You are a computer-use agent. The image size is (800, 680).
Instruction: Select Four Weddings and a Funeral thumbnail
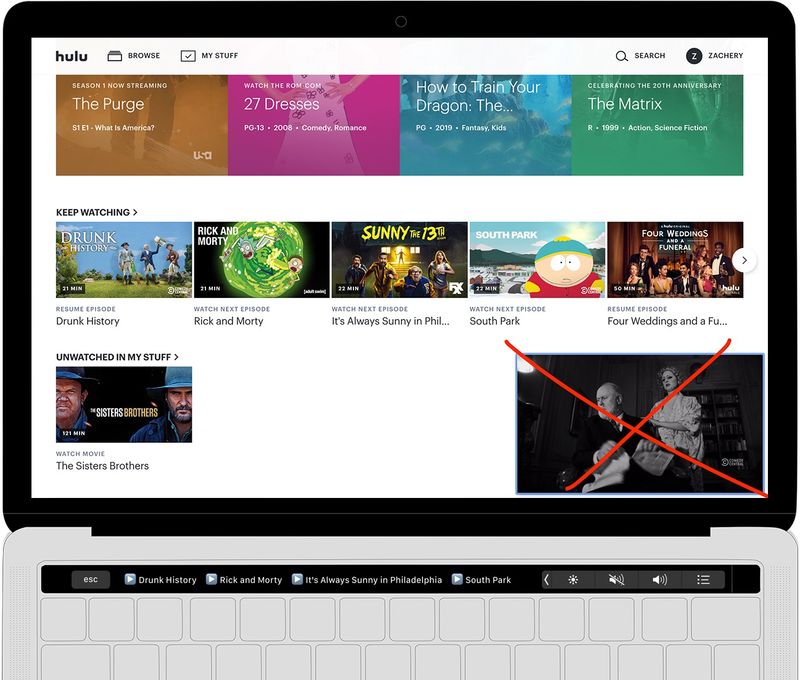(675, 260)
